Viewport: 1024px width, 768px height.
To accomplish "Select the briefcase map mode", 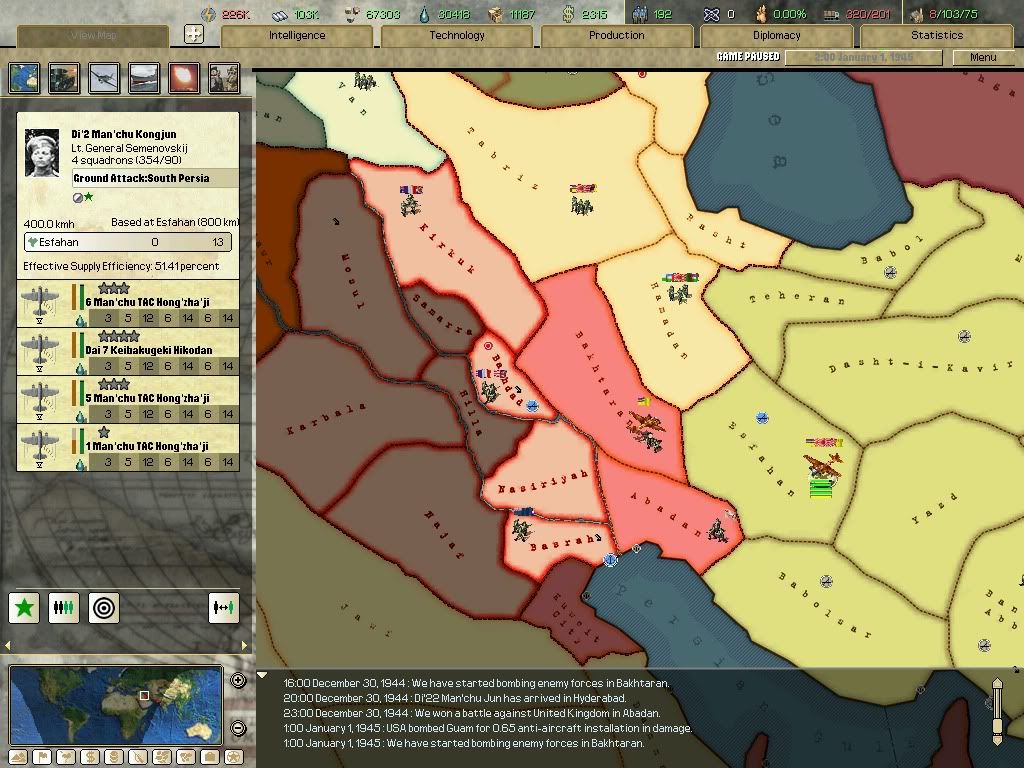I will 210,758.
